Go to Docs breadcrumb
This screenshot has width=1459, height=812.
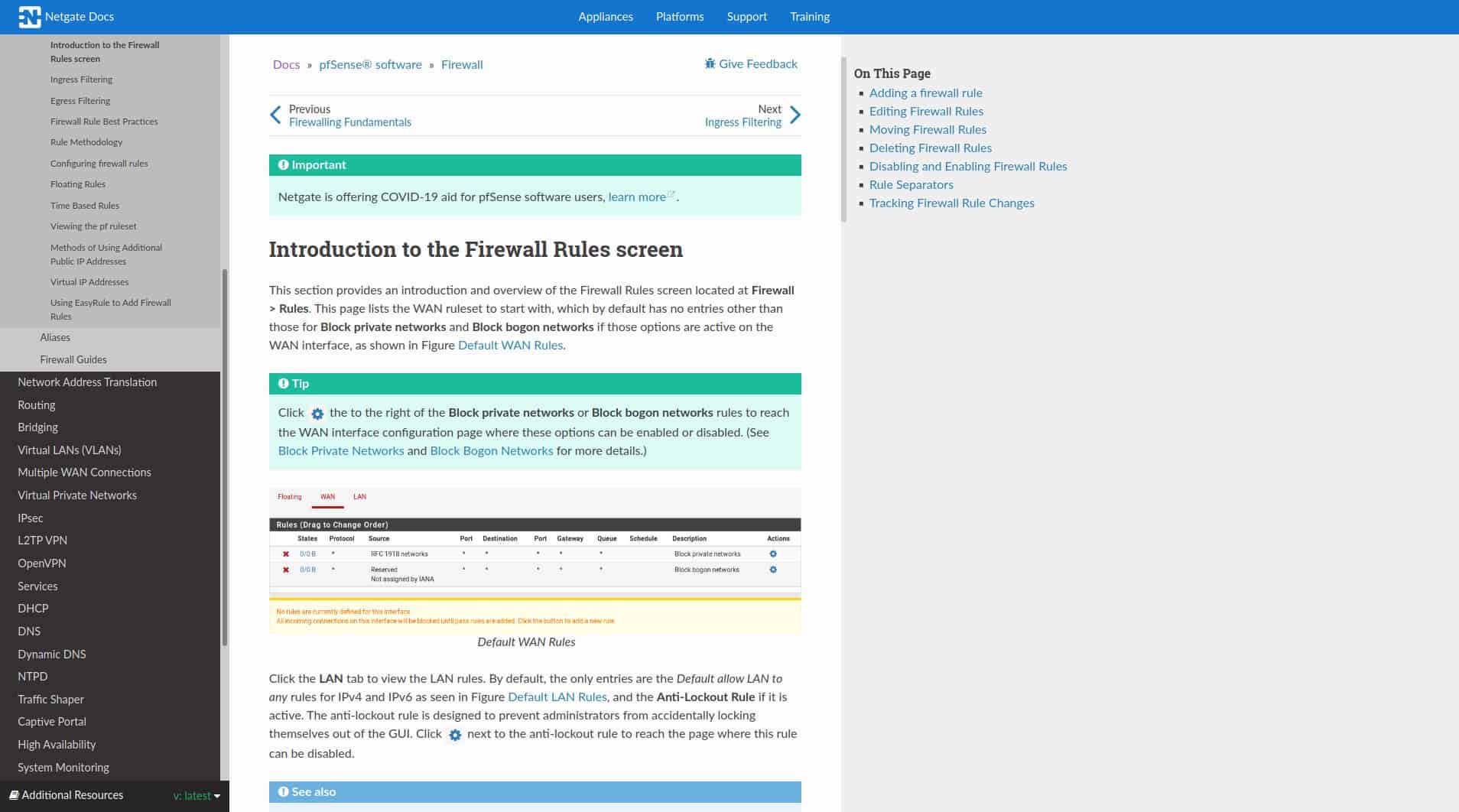point(286,64)
